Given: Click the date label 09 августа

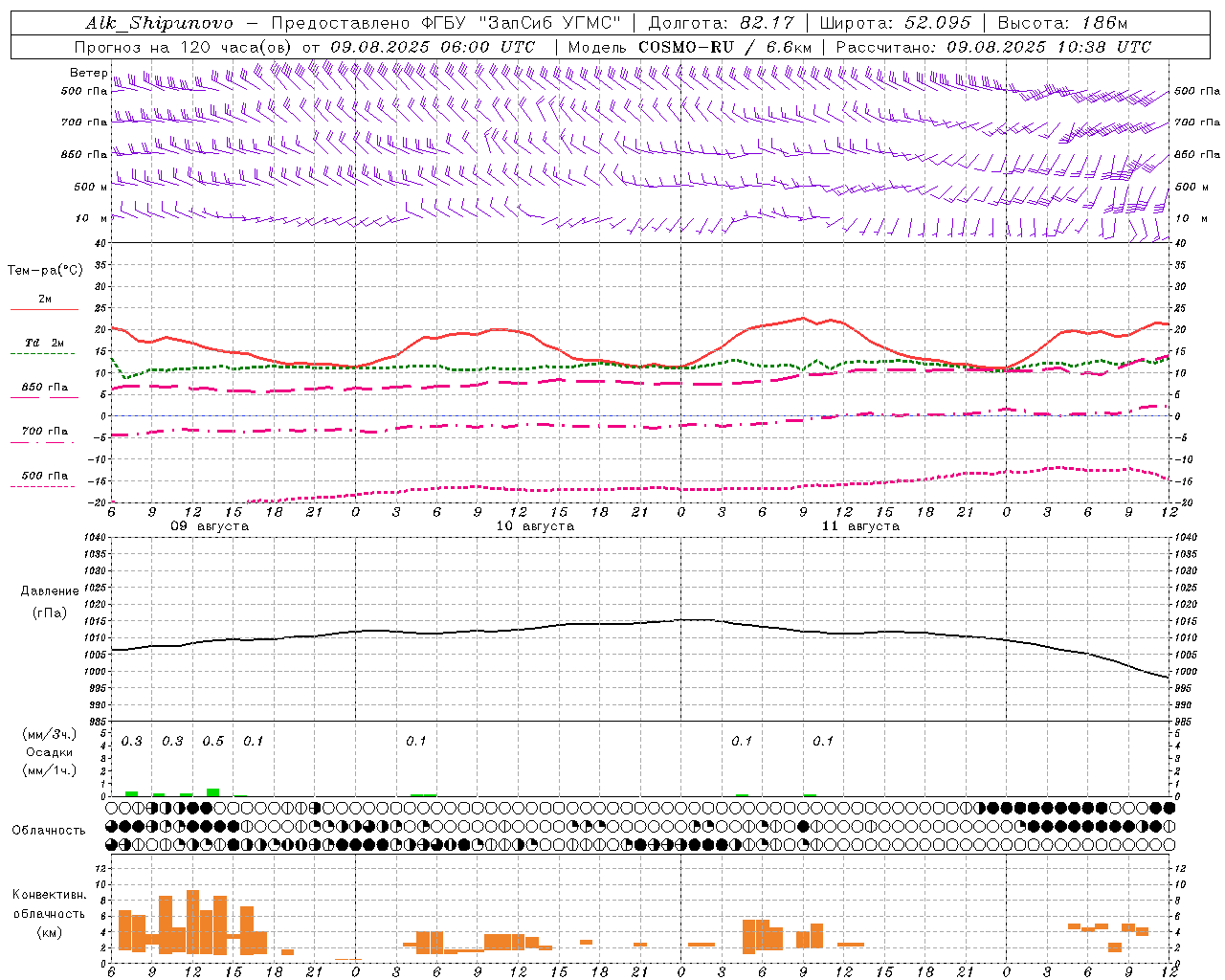Looking at the screenshot, I should [210, 526].
